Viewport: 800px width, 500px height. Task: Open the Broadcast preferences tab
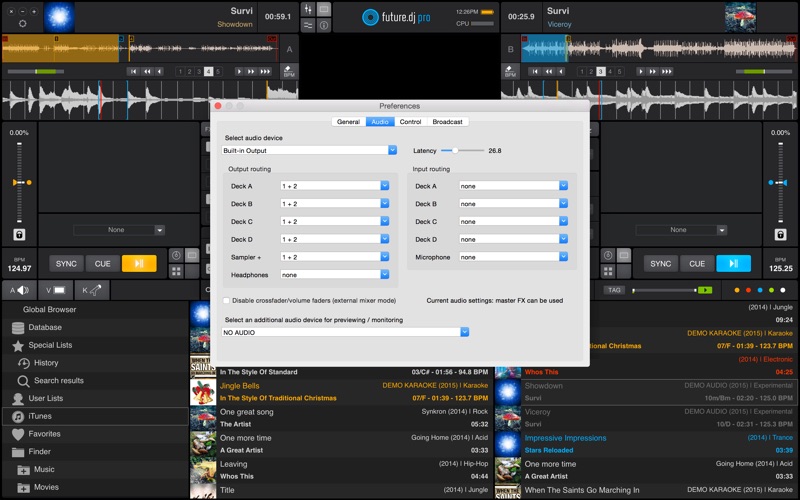pos(447,122)
